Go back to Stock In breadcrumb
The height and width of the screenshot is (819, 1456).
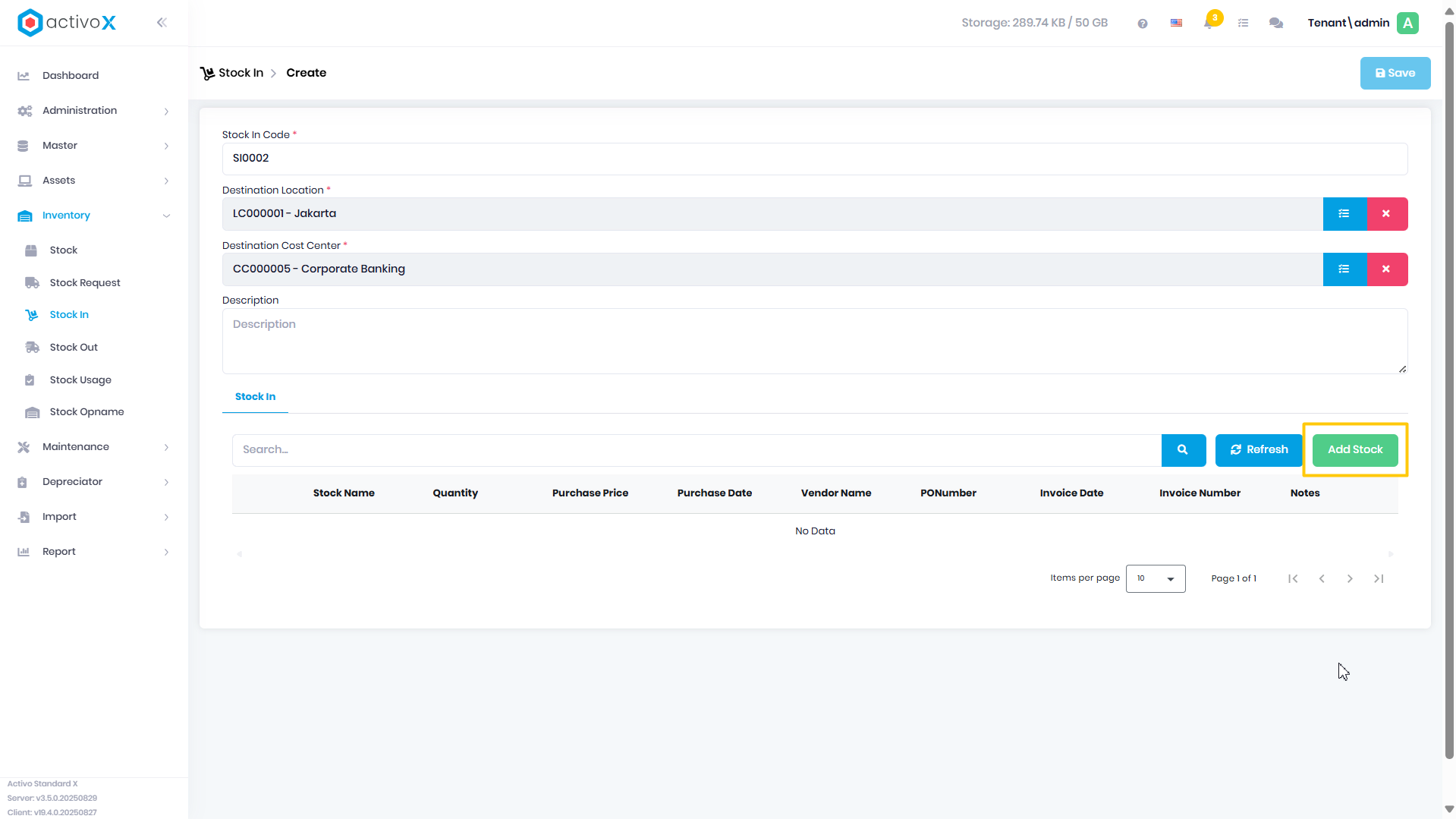(x=241, y=73)
